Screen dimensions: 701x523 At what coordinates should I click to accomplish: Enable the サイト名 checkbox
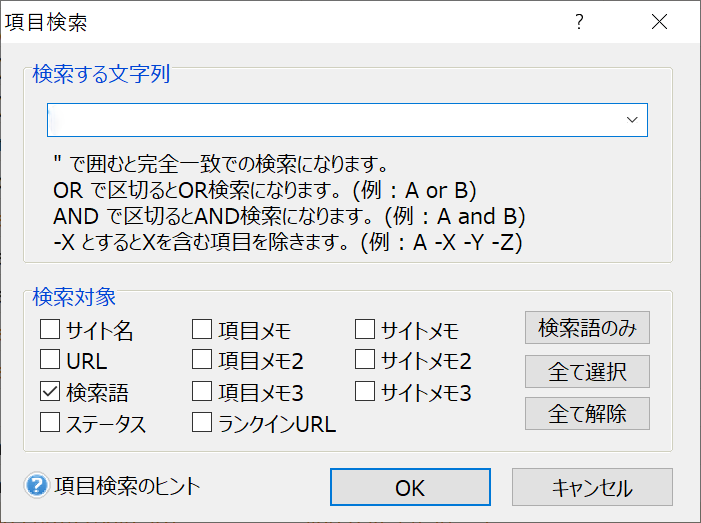tap(50, 329)
